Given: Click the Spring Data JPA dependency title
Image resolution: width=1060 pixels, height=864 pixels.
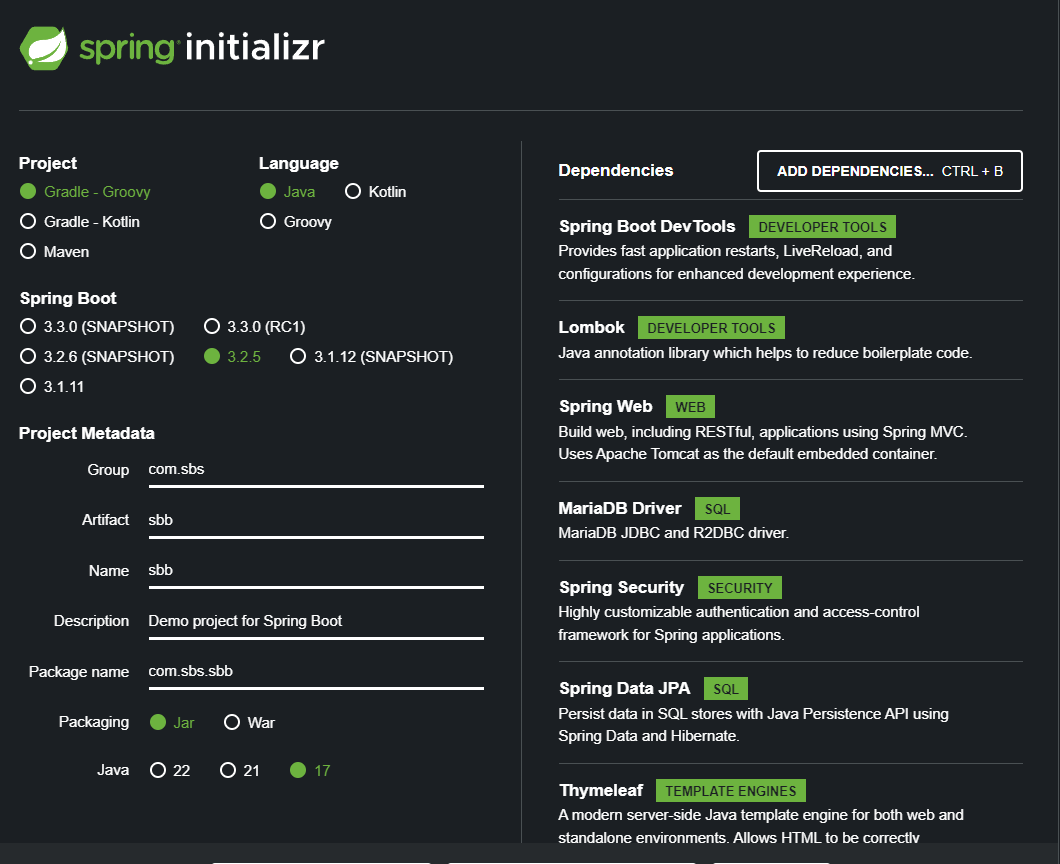Looking at the screenshot, I should (625, 688).
